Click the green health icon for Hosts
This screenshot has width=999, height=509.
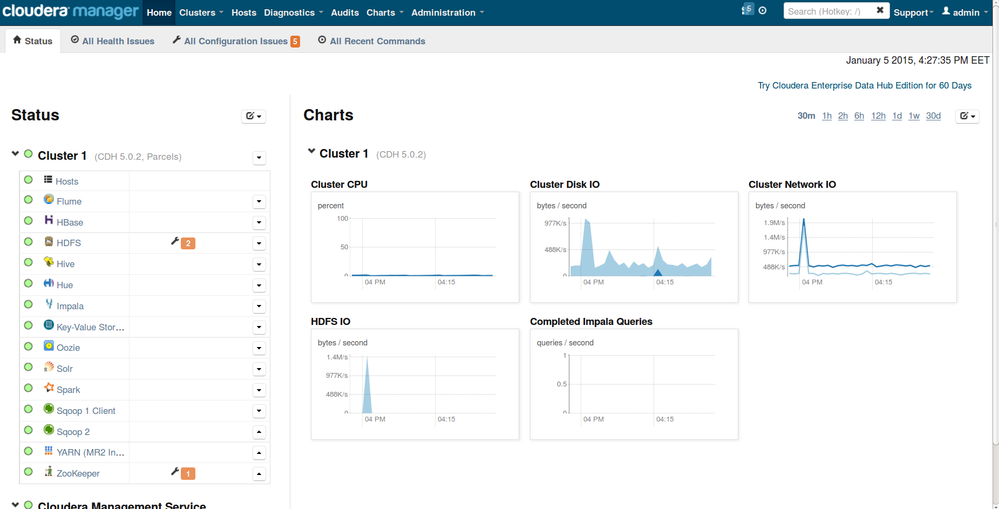tap(28, 180)
